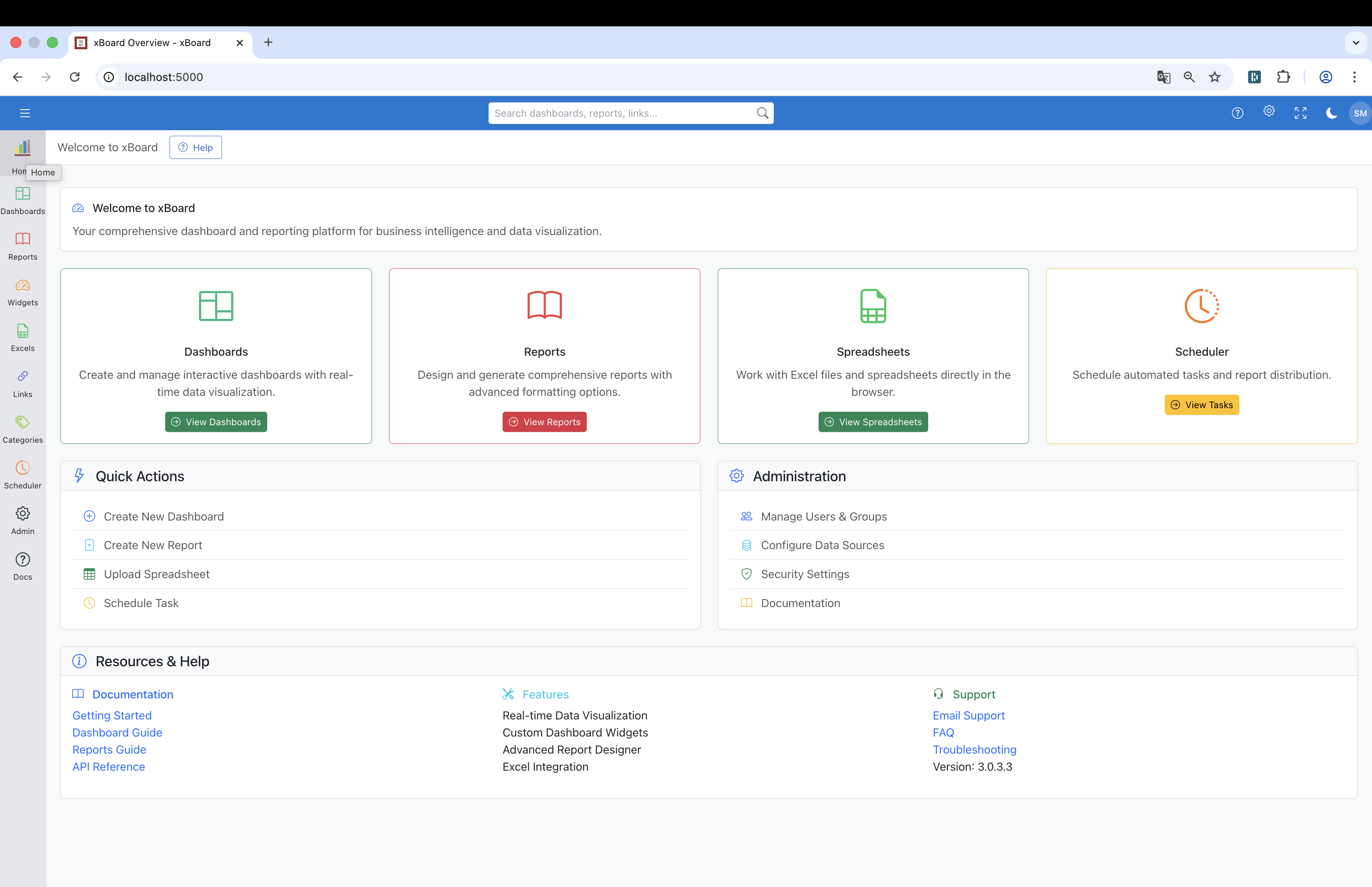Screen dimensions: 1372x887
Task: Open Documentation under Administration
Action: tap(1037, 603)
